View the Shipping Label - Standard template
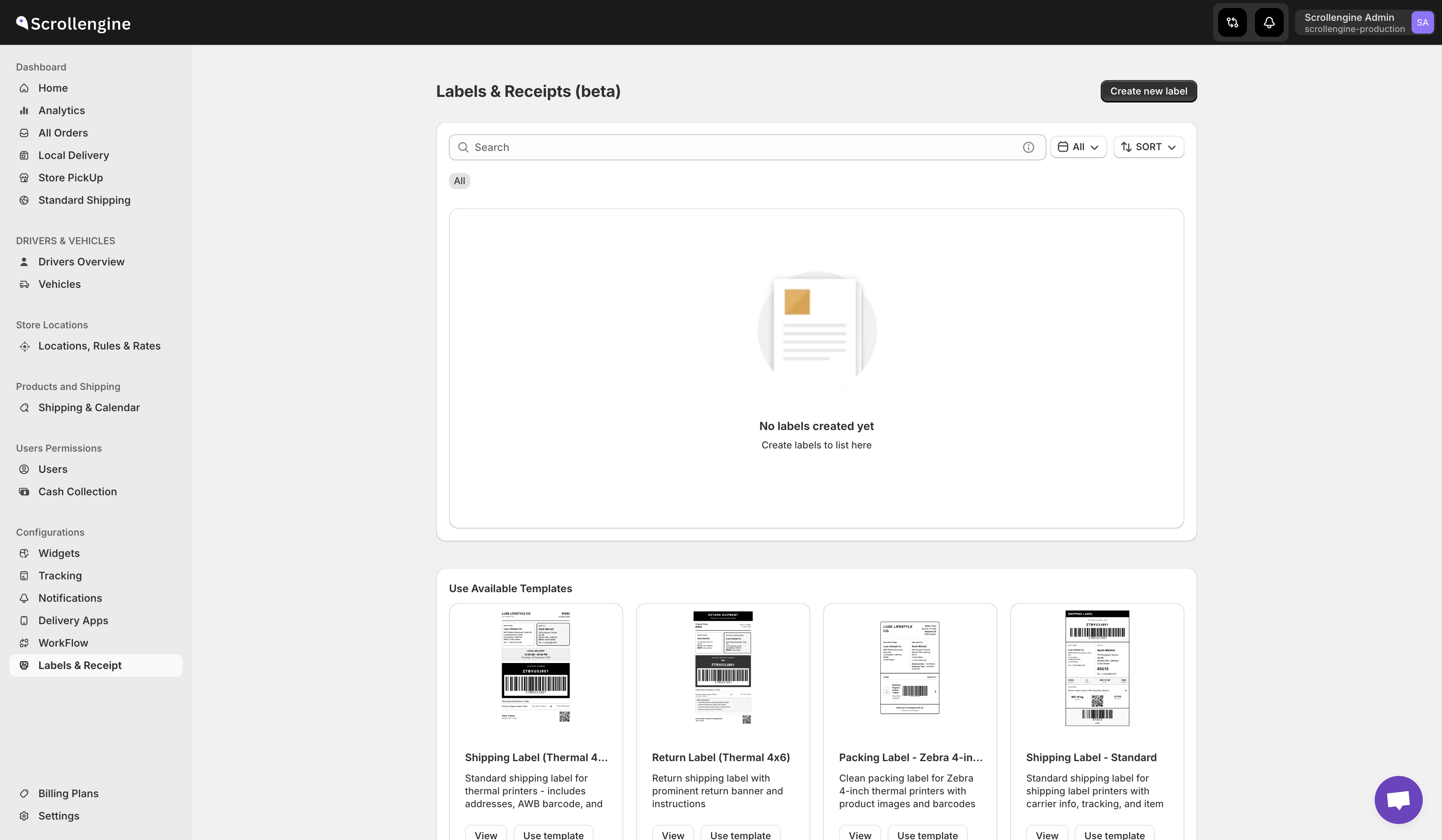The width and height of the screenshot is (1442, 840). [x=1047, y=834]
